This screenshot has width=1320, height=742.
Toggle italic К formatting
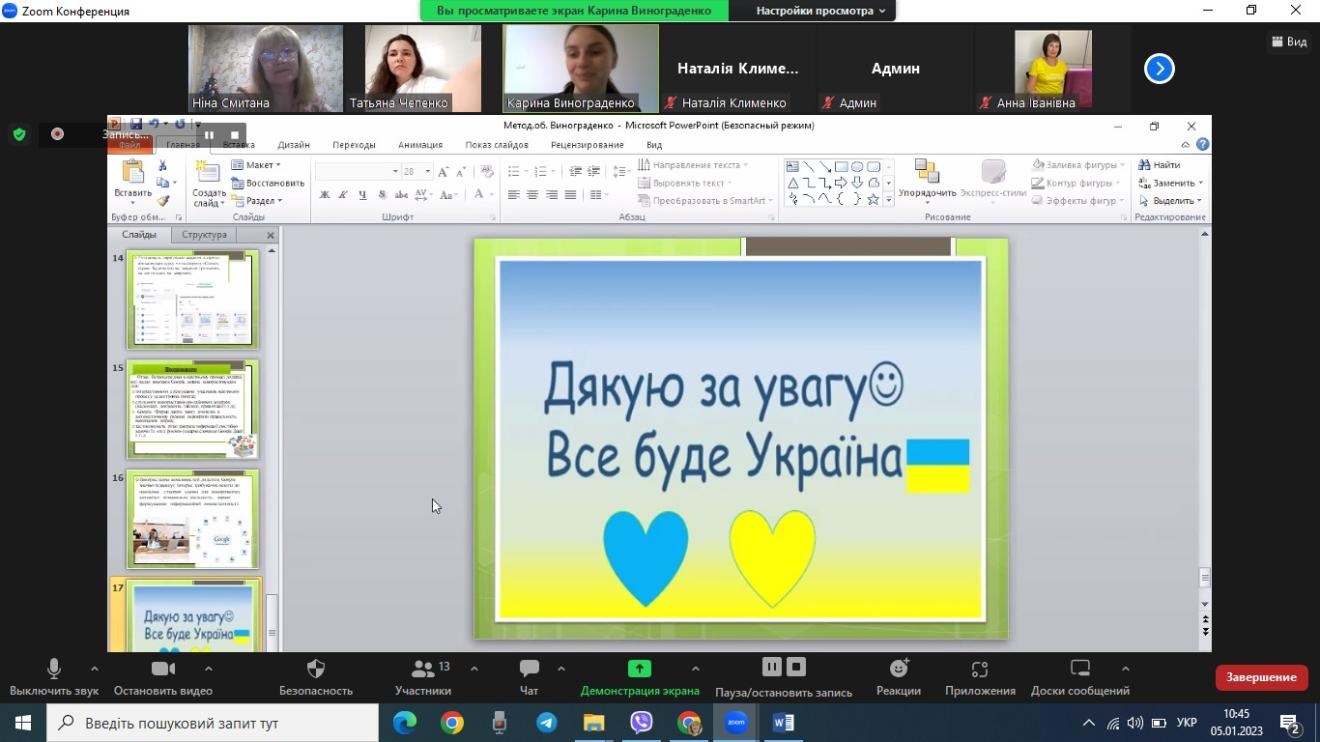point(342,195)
